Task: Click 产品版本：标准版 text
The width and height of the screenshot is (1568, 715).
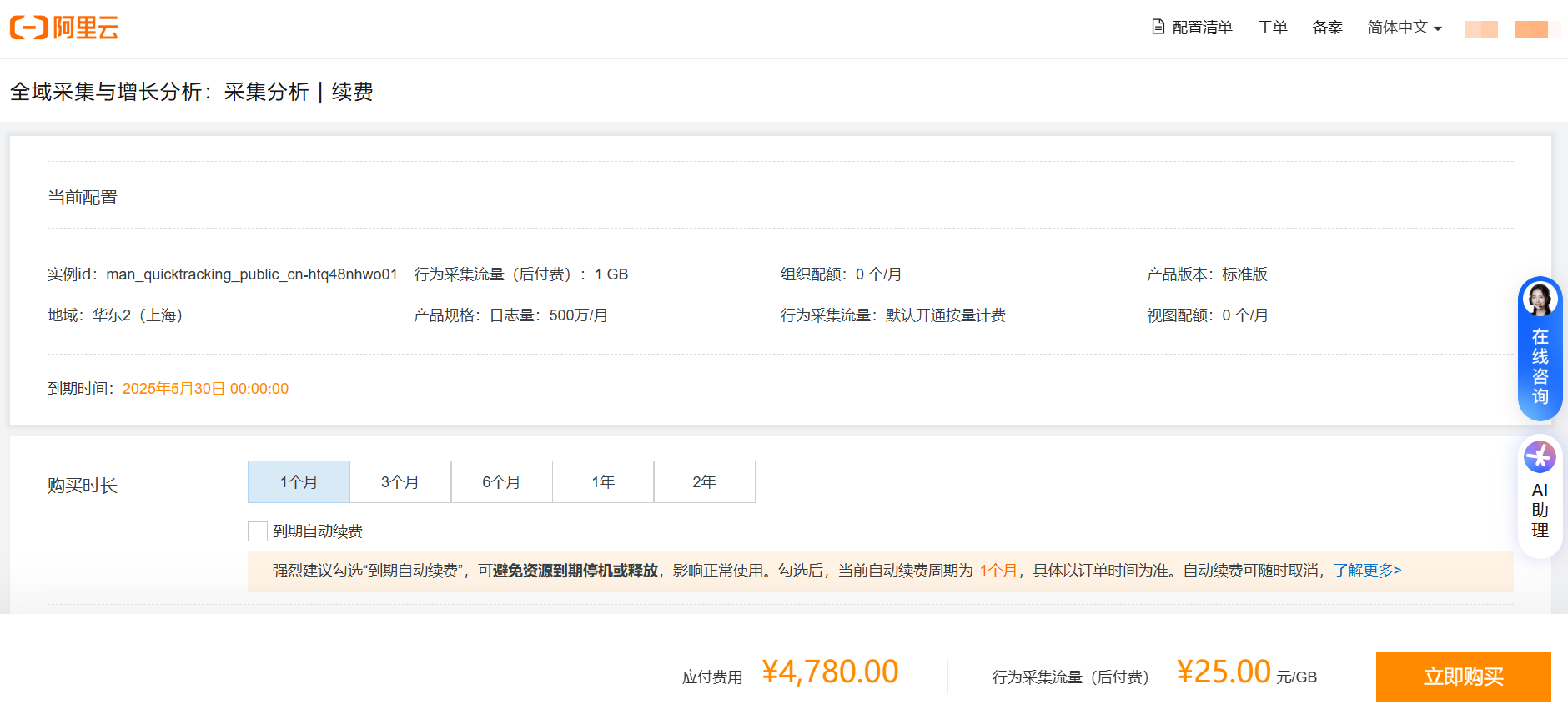Action: point(1207,274)
